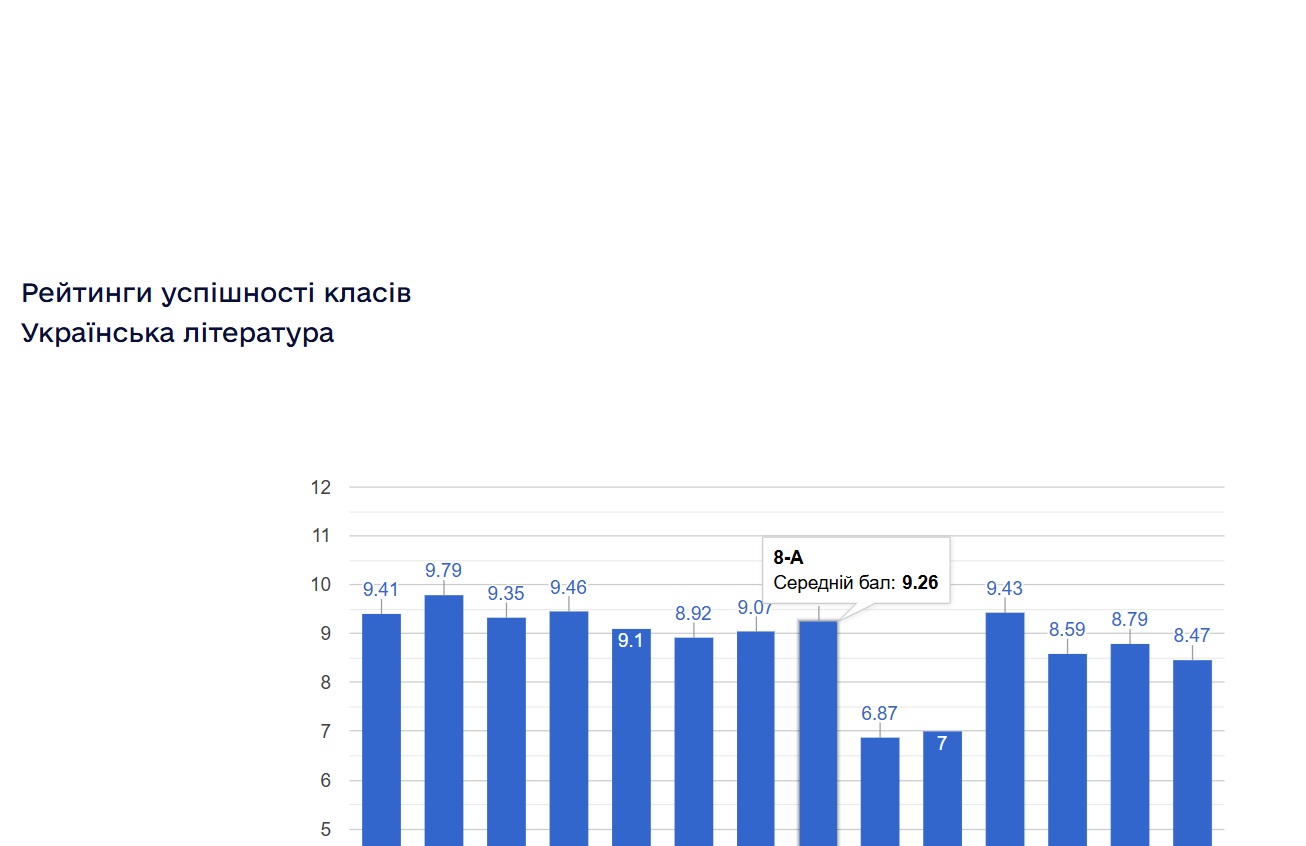Click the bar valued 9.35

tap(506, 731)
